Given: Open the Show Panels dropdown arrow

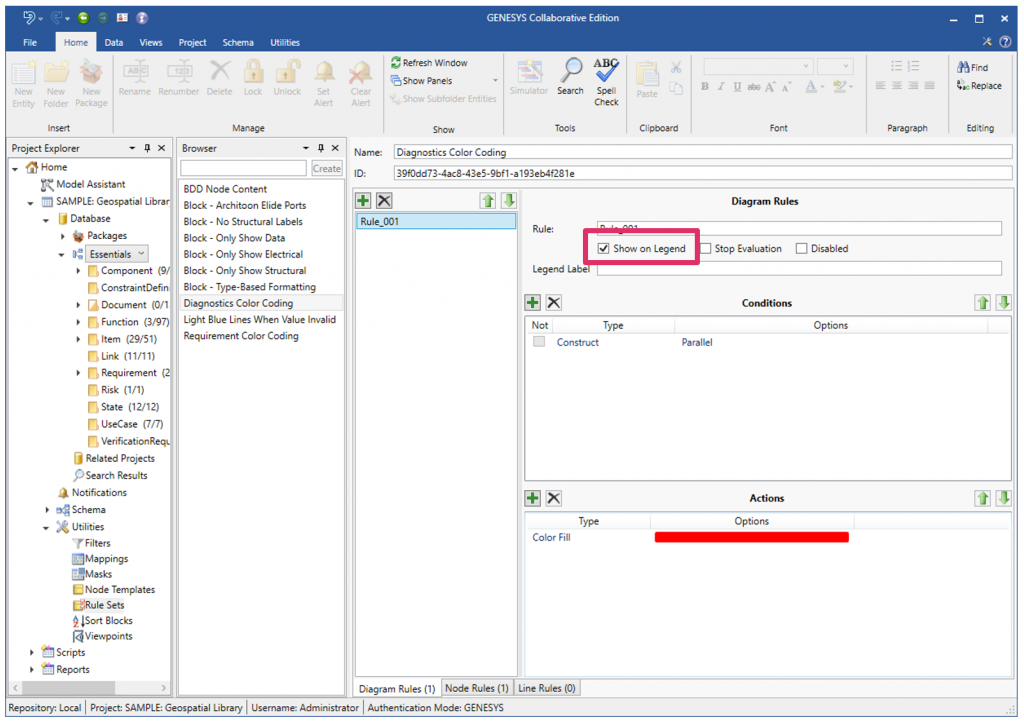Looking at the screenshot, I should pos(495,80).
